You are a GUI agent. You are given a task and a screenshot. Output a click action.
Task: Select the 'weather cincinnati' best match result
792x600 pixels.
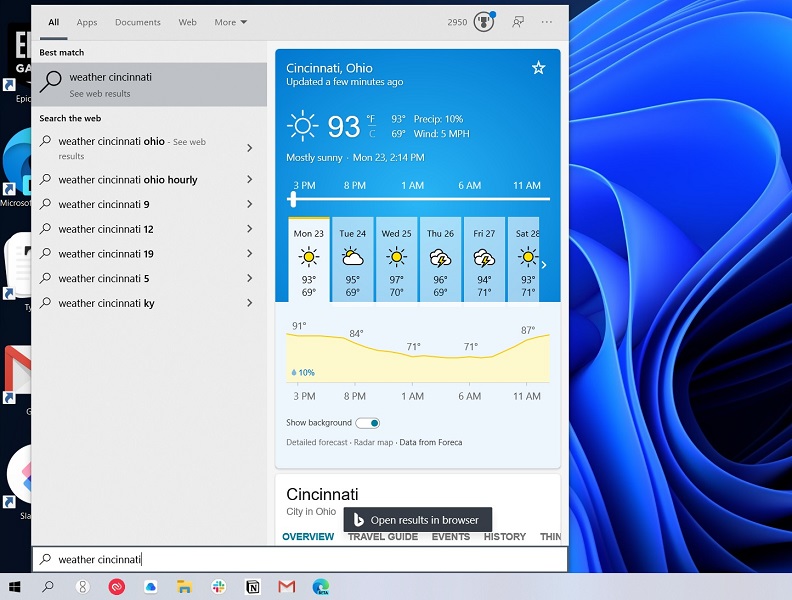point(149,84)
